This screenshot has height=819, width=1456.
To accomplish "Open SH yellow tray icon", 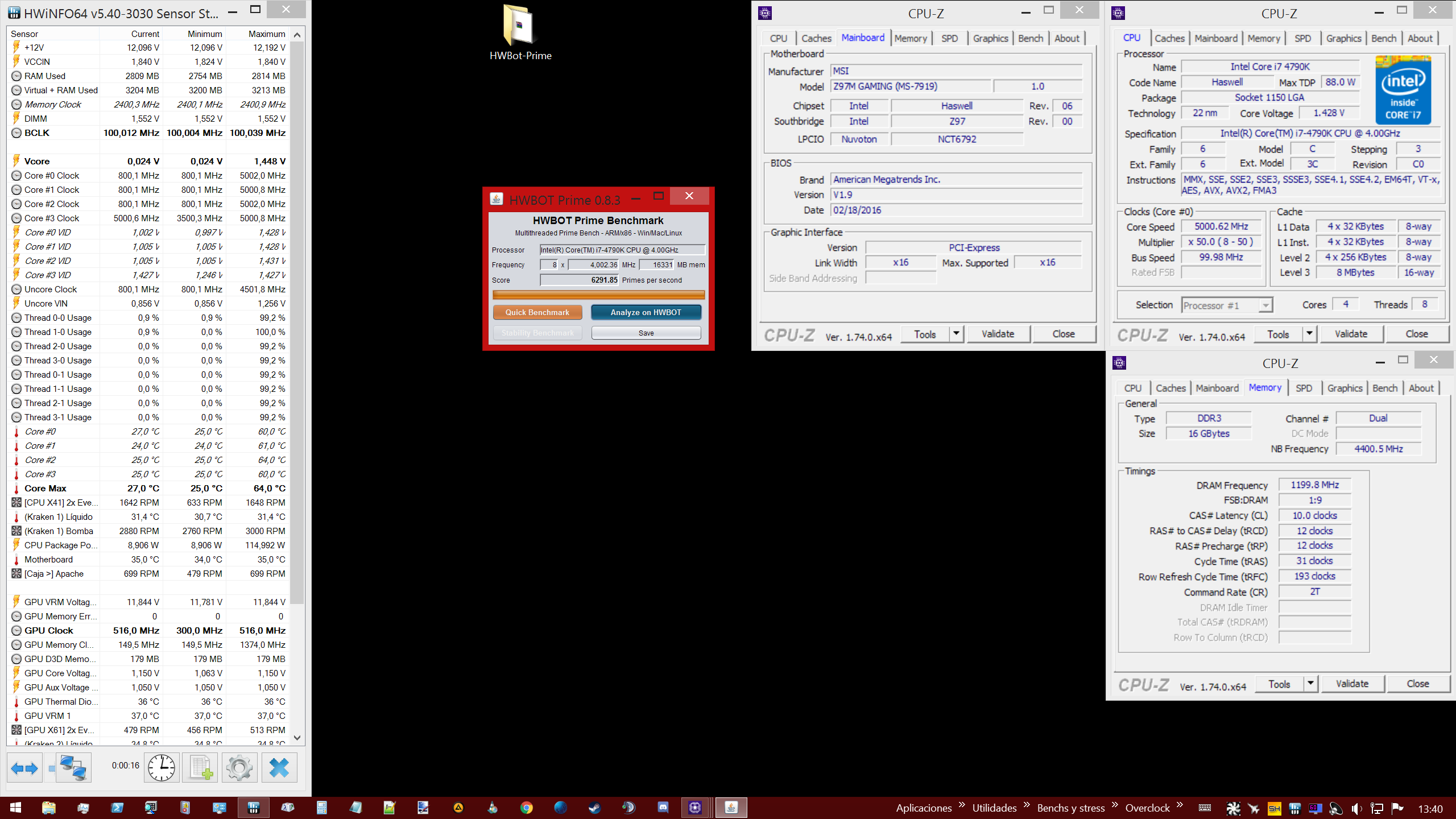I will 1274,808.
